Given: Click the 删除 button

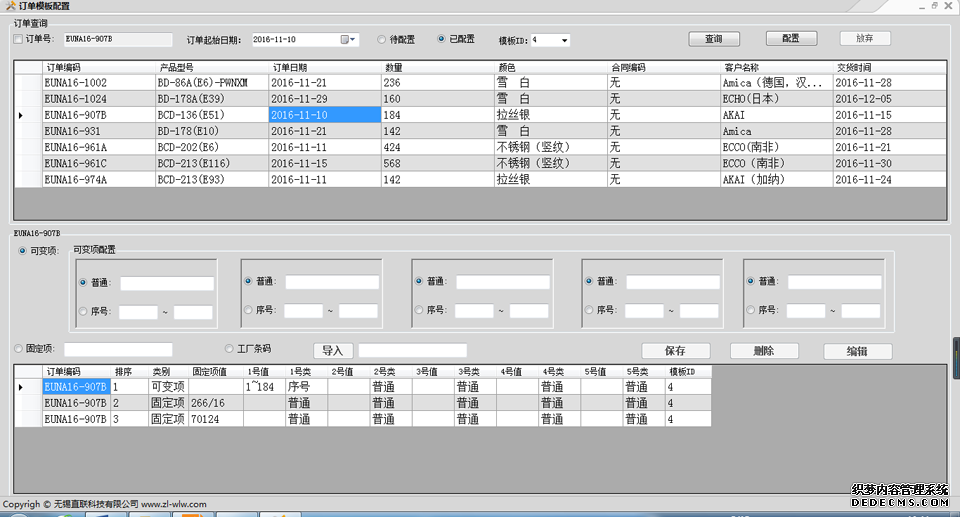Looking at the screenshot, I should (x=765, y=351).
